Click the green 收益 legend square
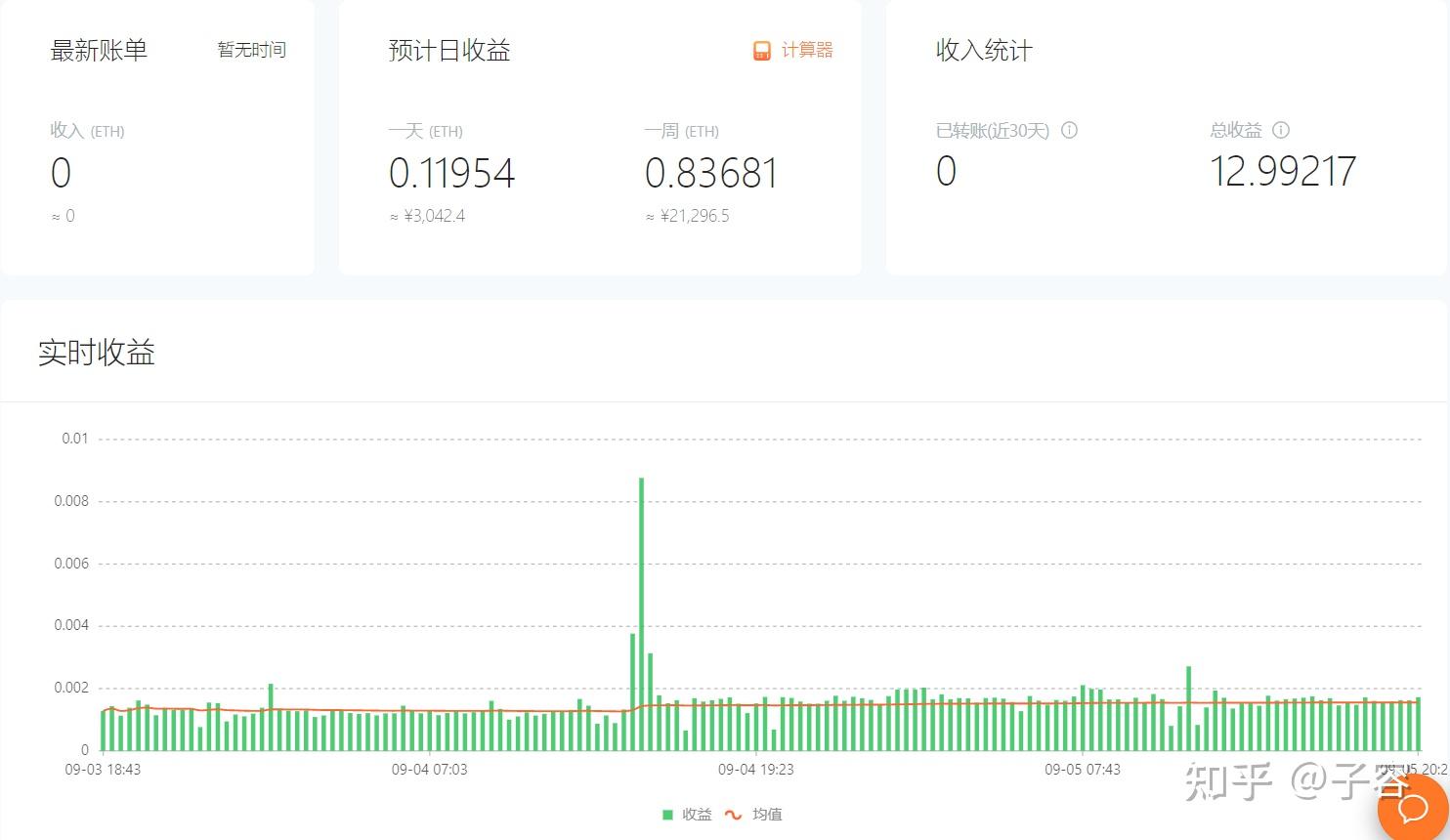This screenshot has height=840, width=1450. [665, 814]
